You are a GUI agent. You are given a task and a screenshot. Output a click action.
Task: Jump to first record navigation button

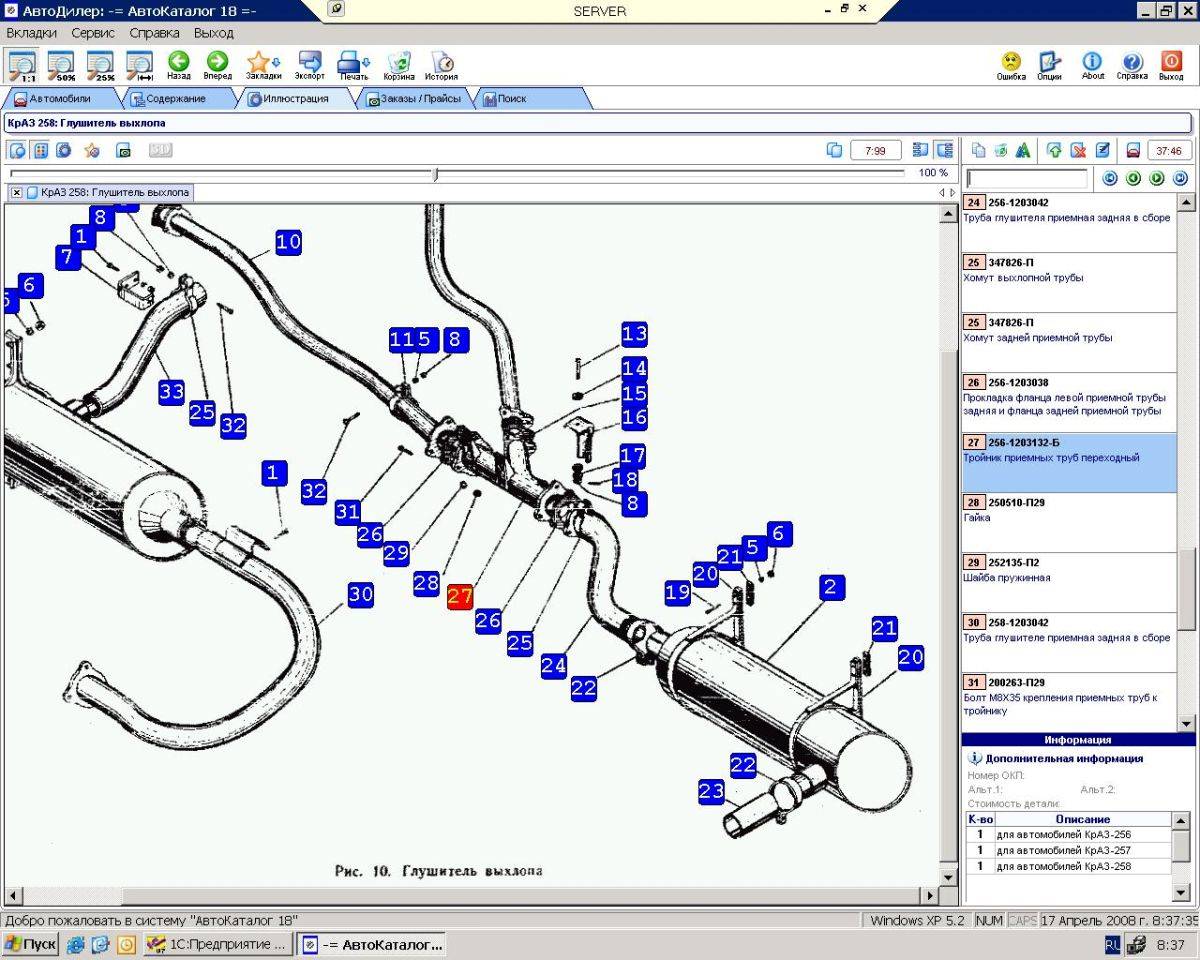(1109, 178)
